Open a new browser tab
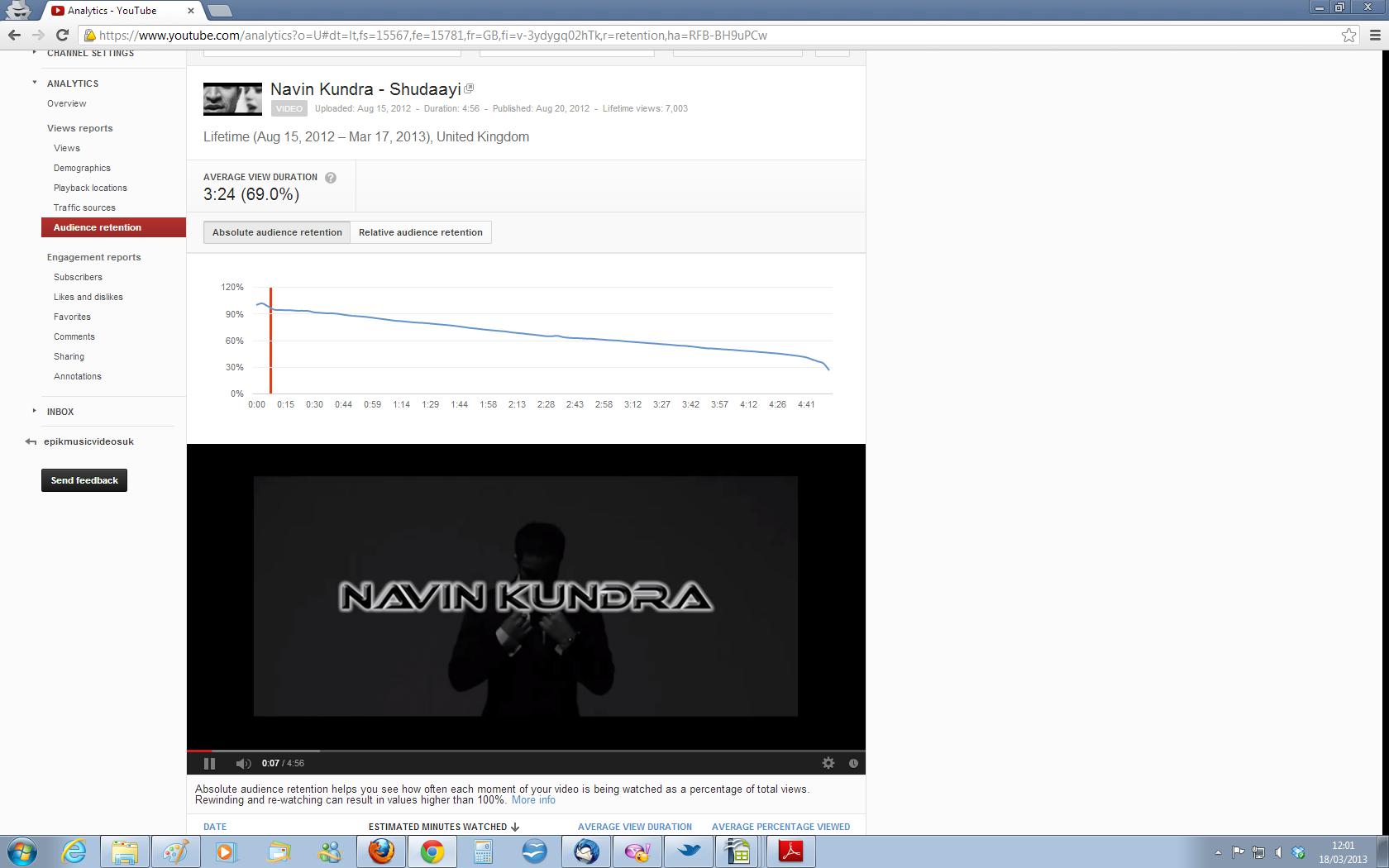Viewport: 1389px width, 868px height. [219, 11]
